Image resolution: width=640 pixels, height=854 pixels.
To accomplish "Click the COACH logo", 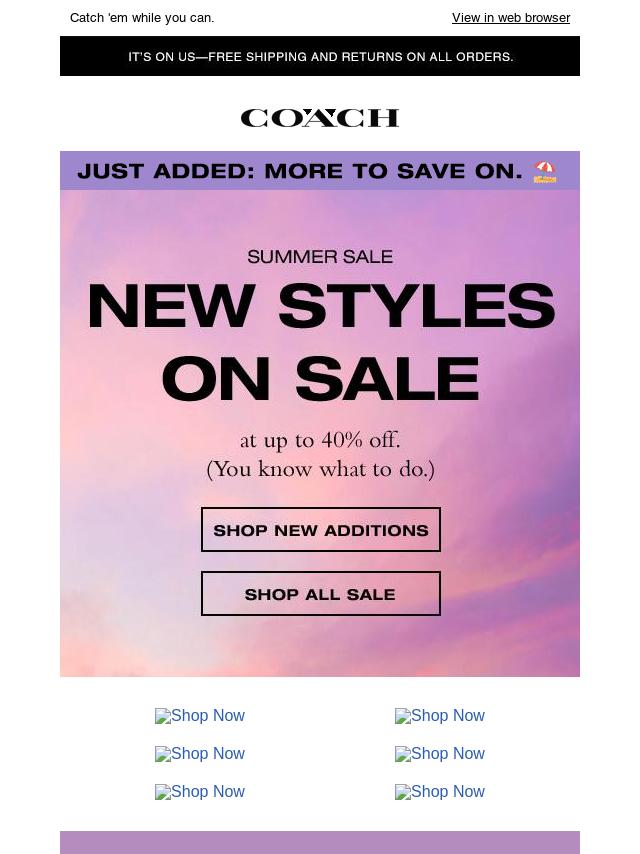I will (x=320, y=118).
